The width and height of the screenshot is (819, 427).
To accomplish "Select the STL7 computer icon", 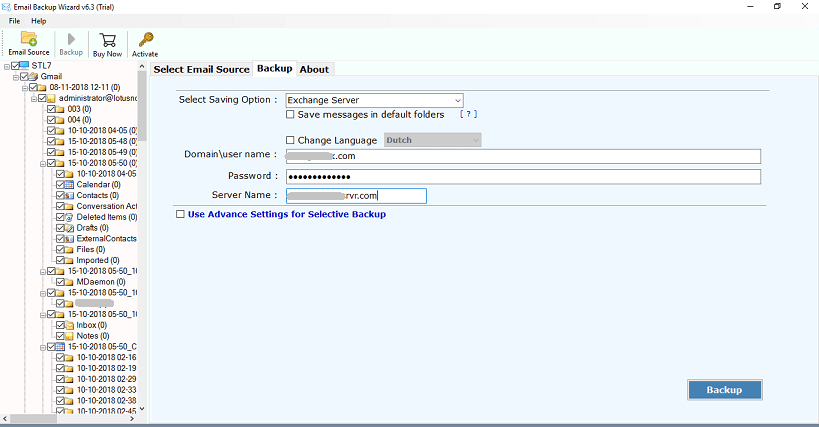I will 25,65.
